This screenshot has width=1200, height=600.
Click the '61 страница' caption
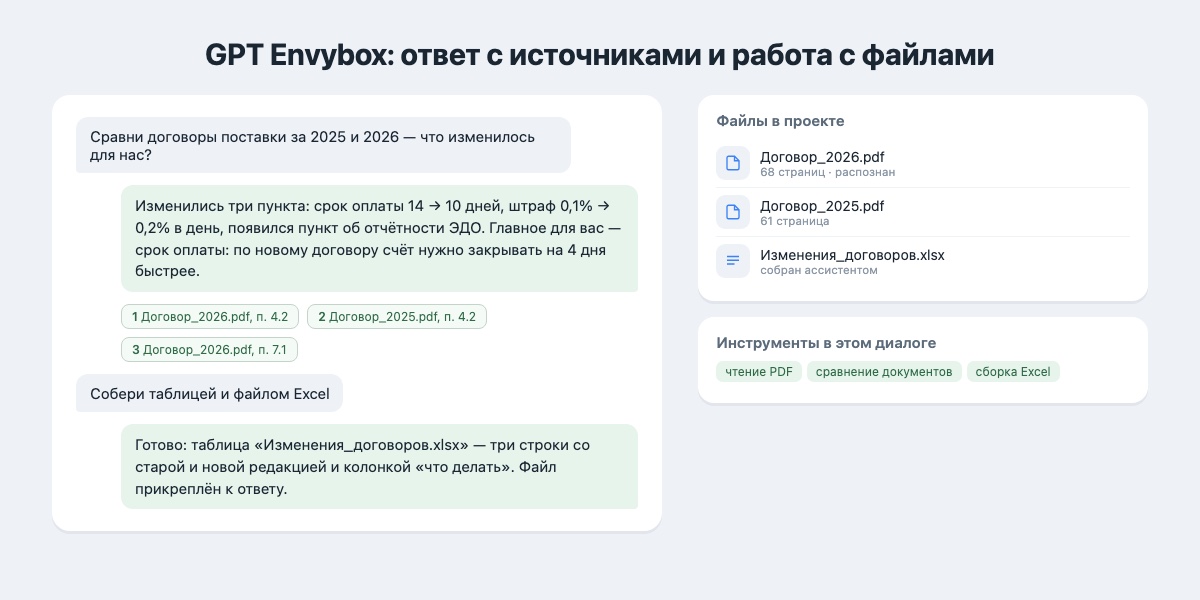click(794, 221)
